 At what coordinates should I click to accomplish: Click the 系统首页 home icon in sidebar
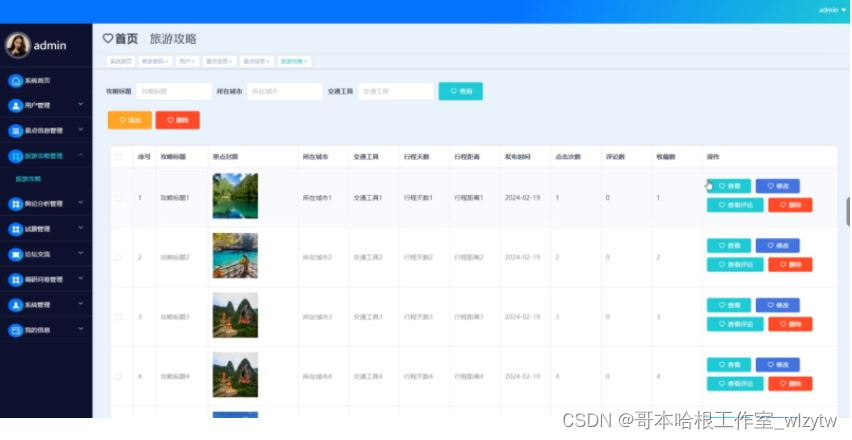pyautogui.click(x=16, y=80)
